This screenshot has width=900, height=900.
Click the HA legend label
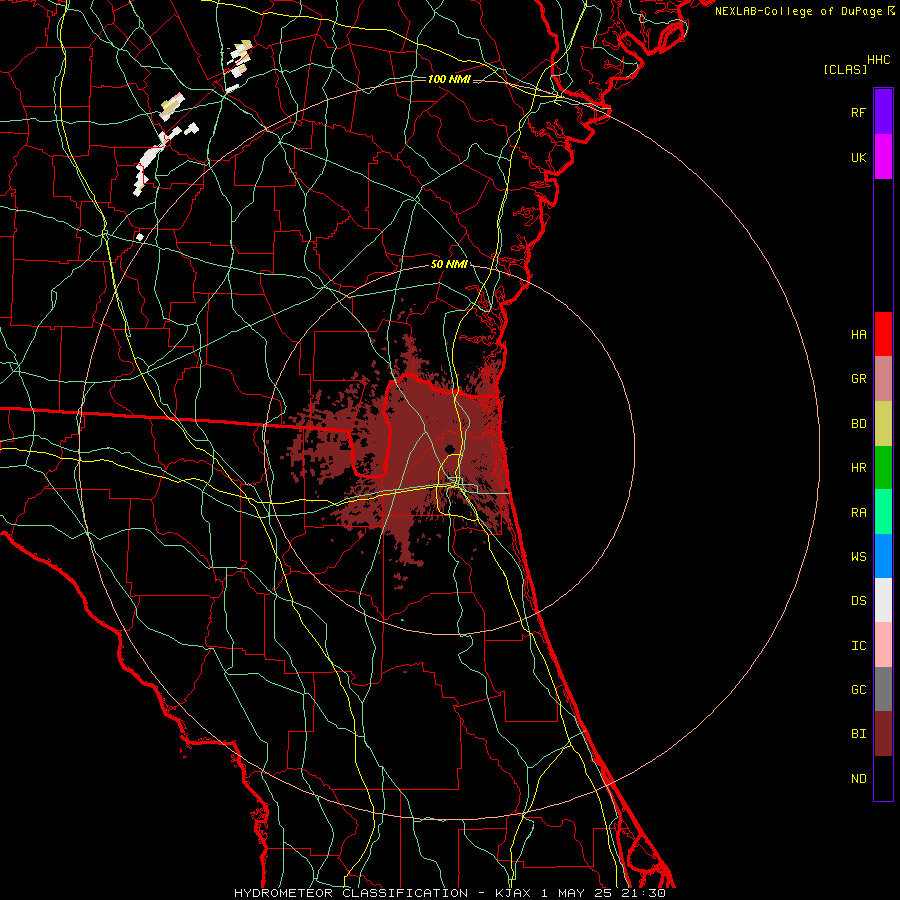858,334
